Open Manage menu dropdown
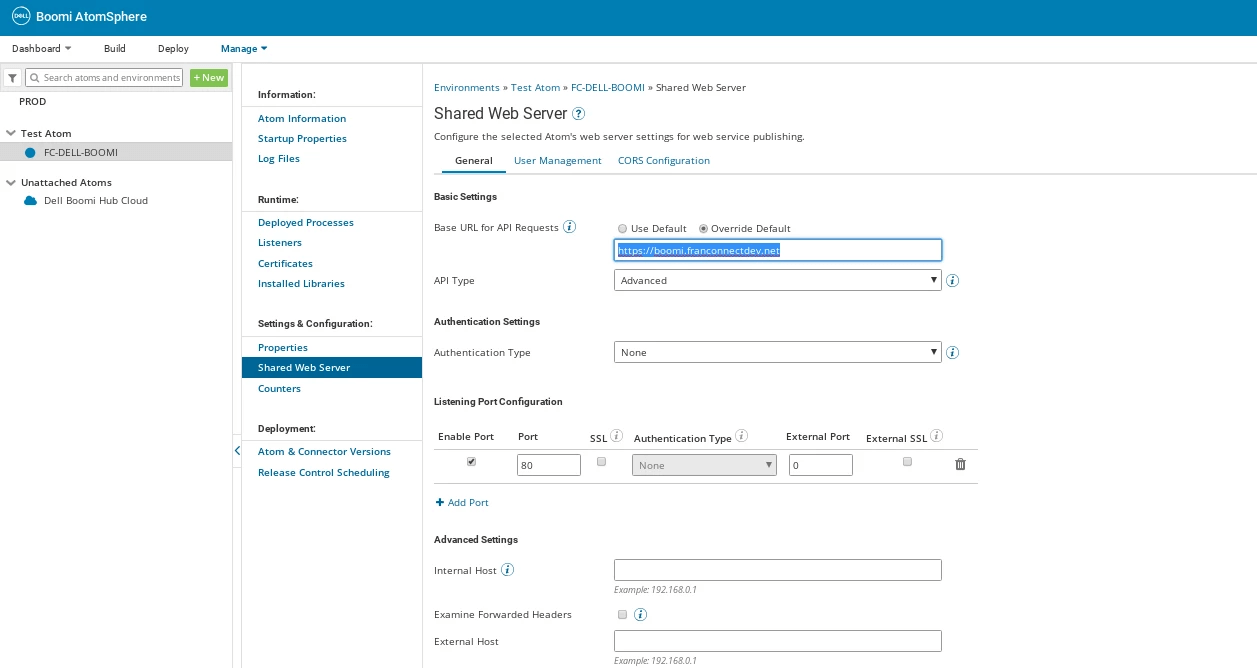The image size is (1257, 668). (x=244, y=48)
